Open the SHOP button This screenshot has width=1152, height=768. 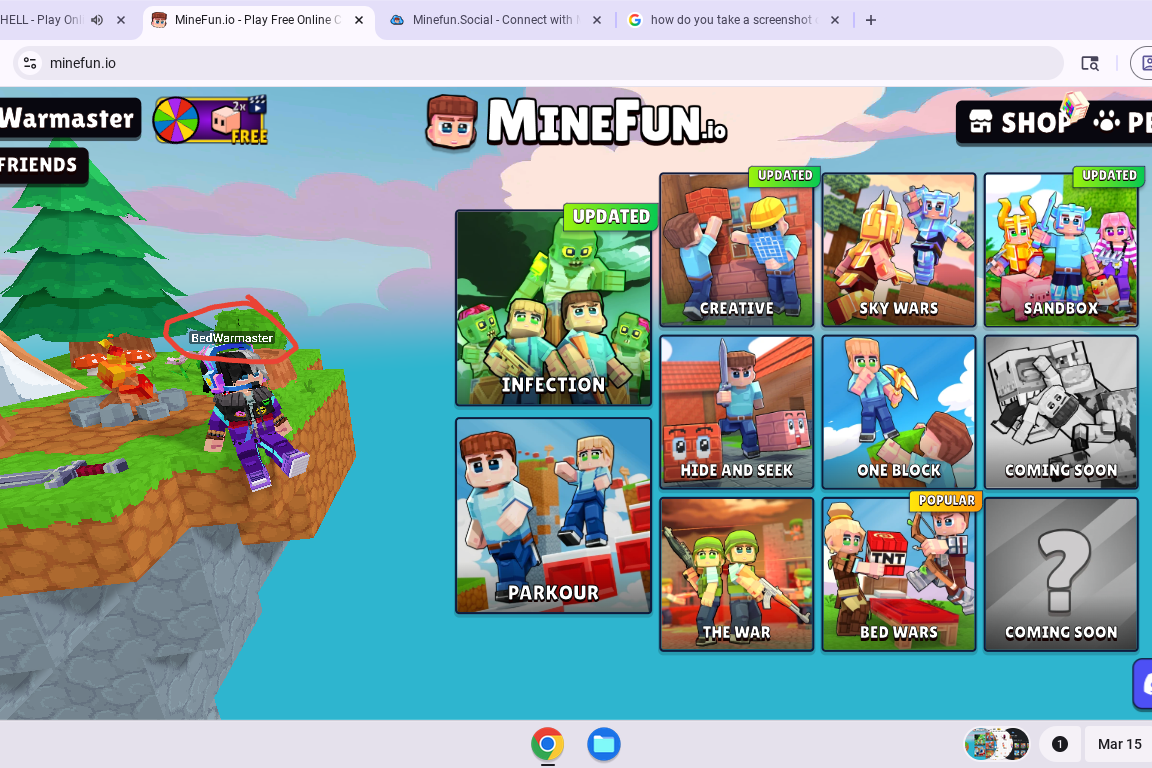pyautogui.click(x=1020, y=121)
